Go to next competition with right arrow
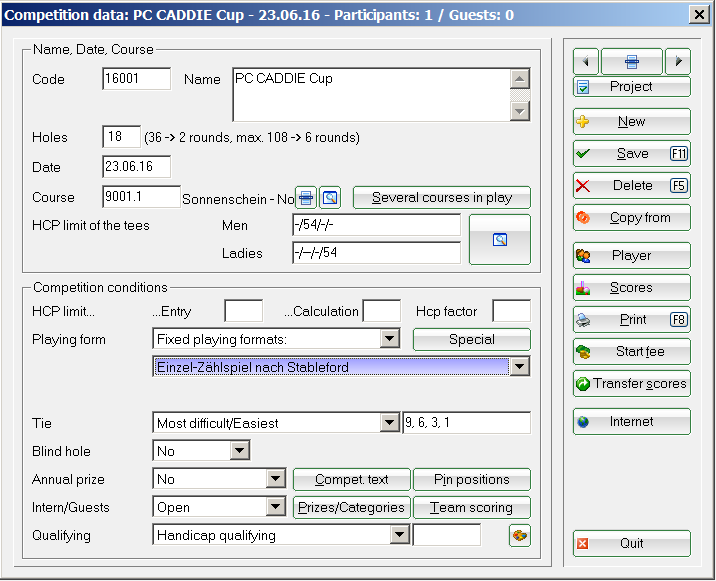Image resolution: width=716 pixels, height=581 pixels. tap(677, 61)
